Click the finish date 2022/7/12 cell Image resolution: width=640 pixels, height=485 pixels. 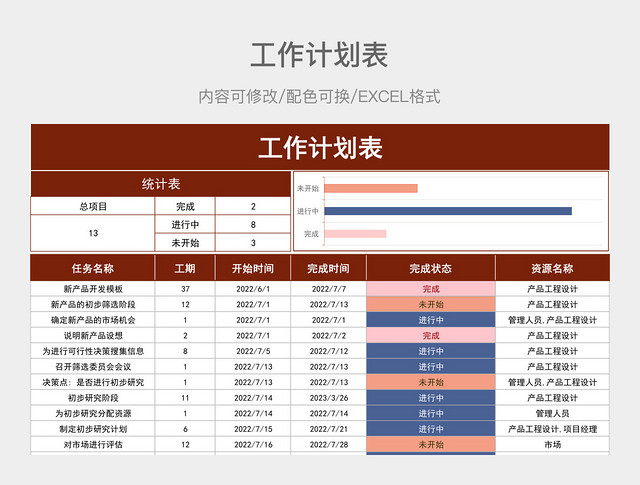(x=329, y=351)
